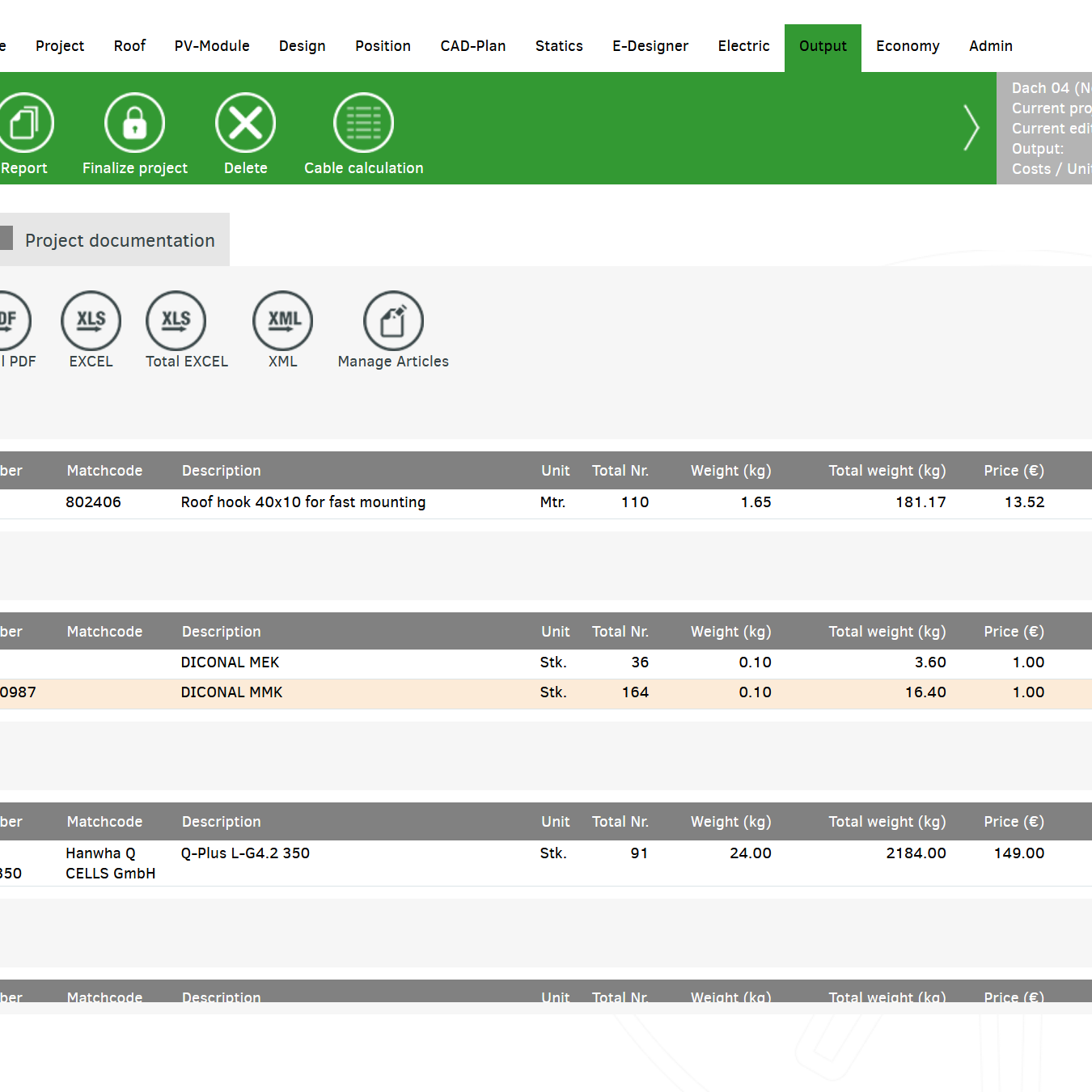Open the E-Designer tab

coord(650,46)
